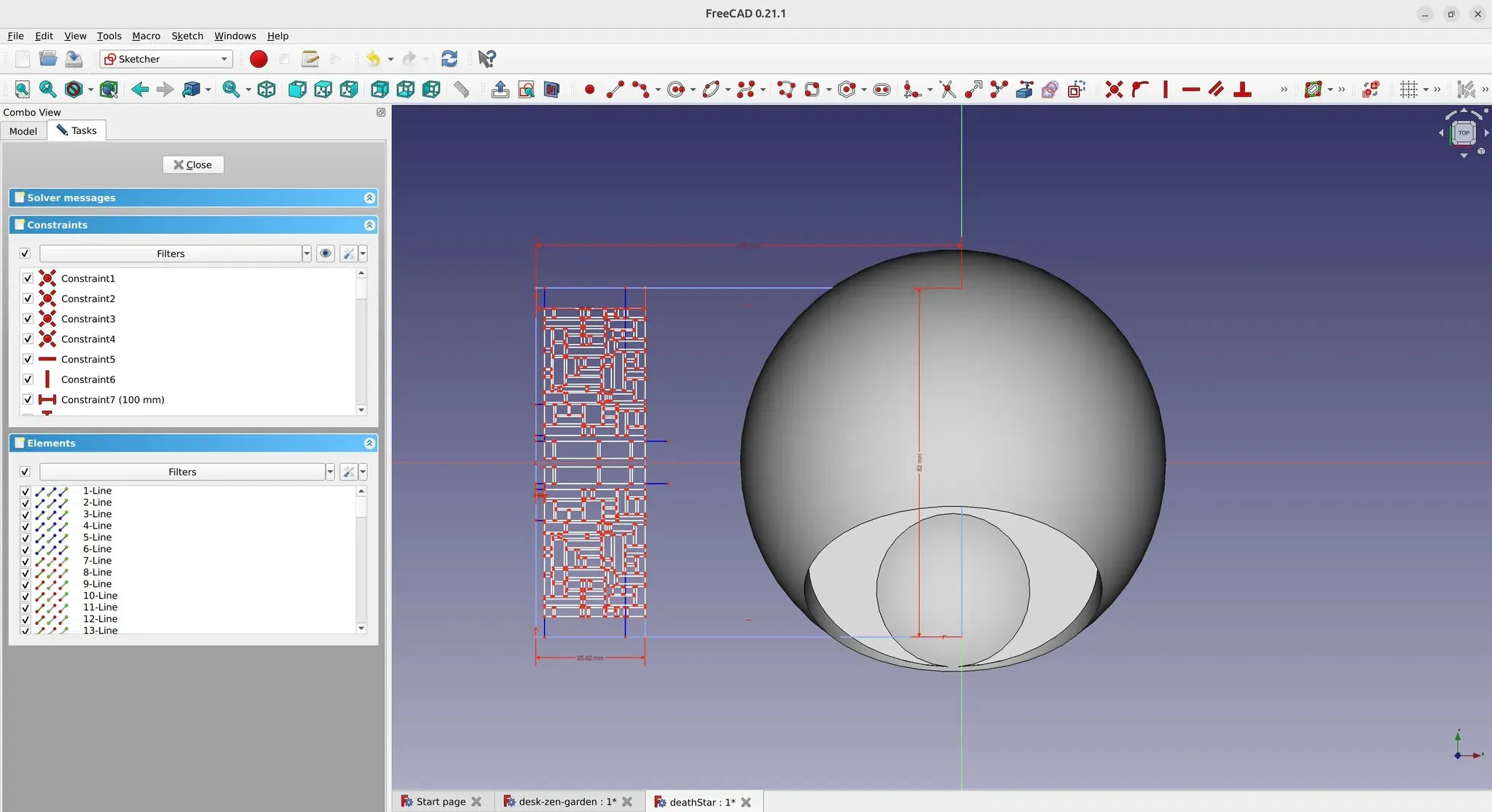Apply the coincident constraint tool

(1114, 90)
